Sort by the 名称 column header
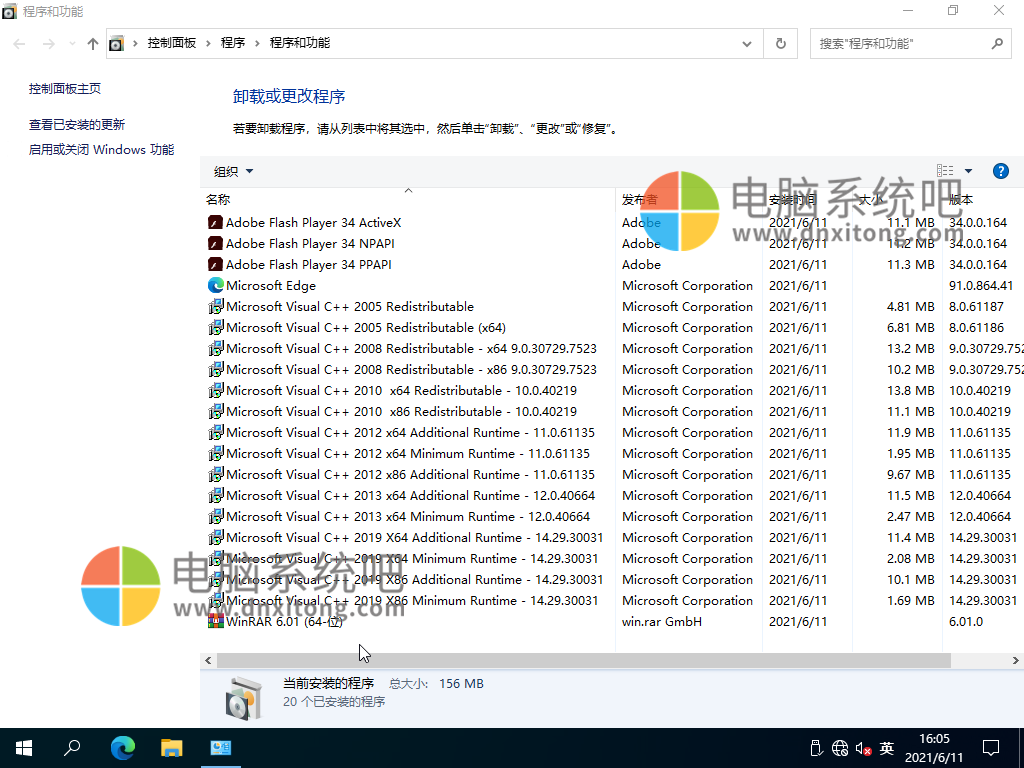The height and width of the screenshot is (768, 1024). [408, 199]
